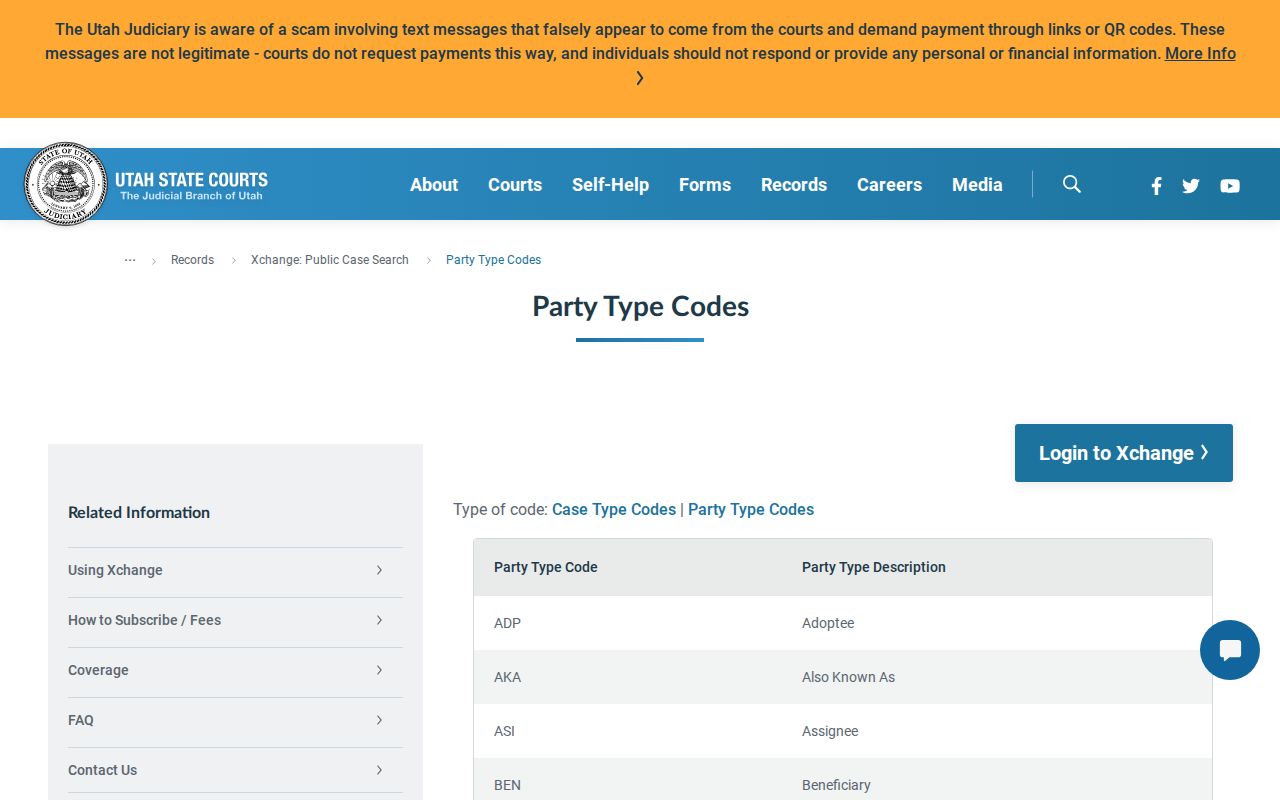Screen dimensions: 1280x800
Task: Open the Self-Help menu
Action: (610, 185)
